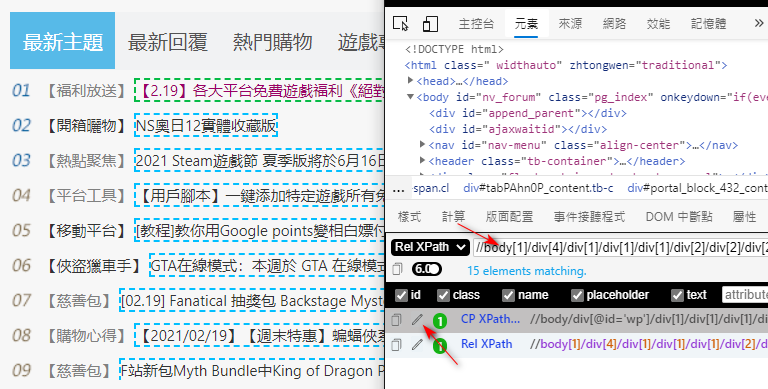
Task: Switch to the 主控台 DevTools tab
Action: point(476,24)
